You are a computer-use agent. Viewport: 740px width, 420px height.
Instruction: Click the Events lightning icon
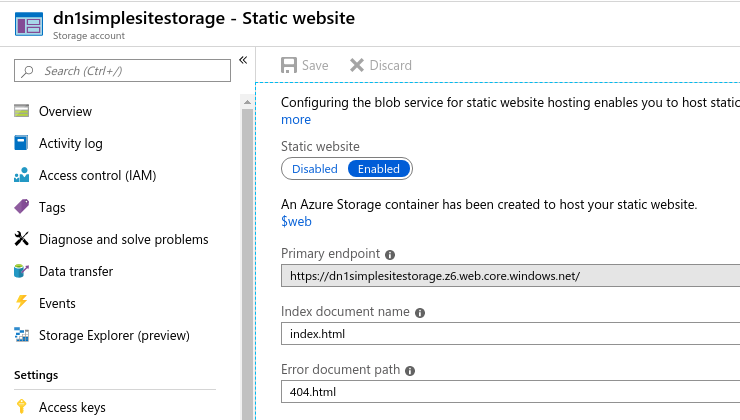click(x=22, y=303)
